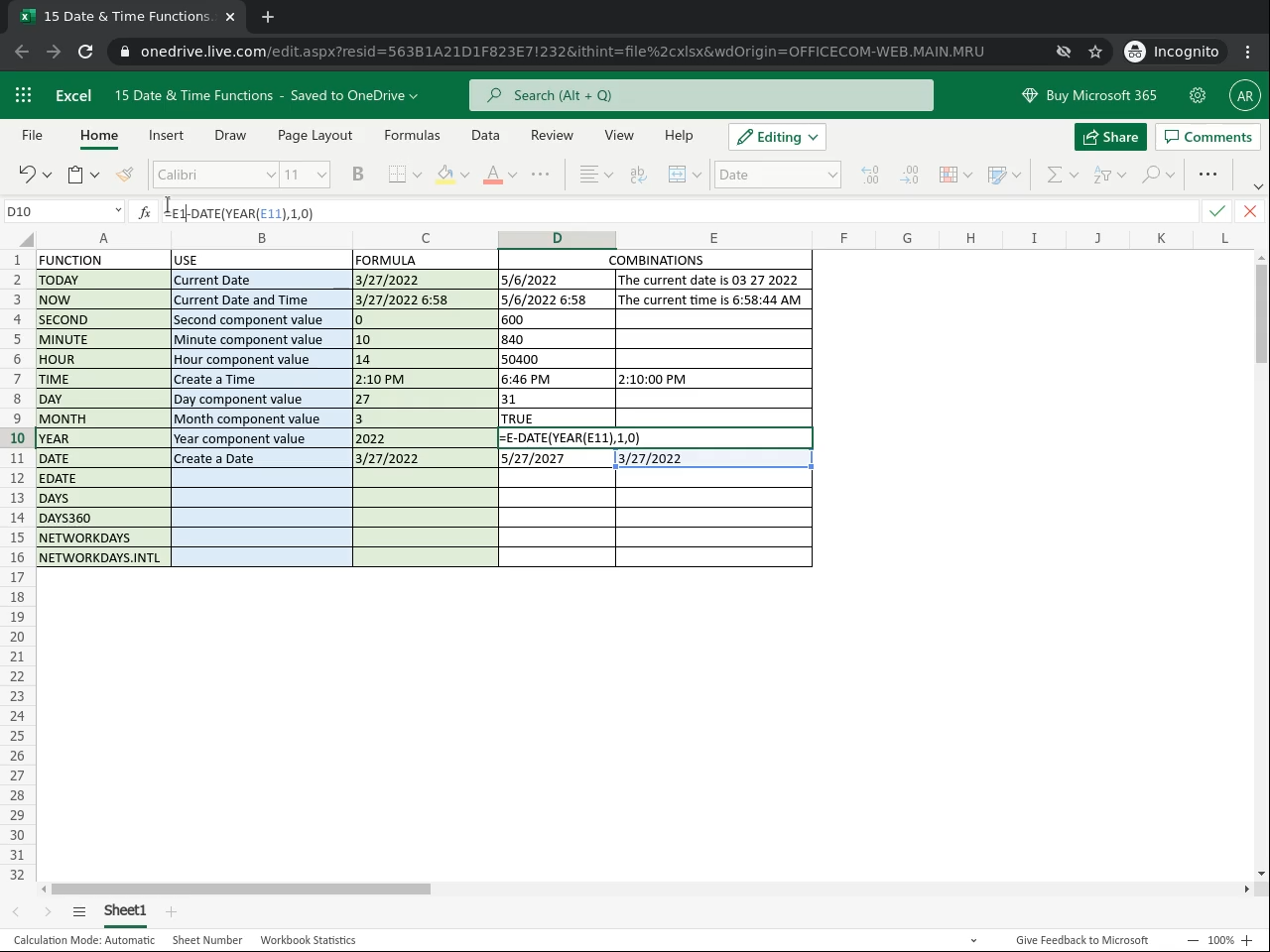Image resolution: width=1270 pixels, height=952 pixels.
Task: Click the Insert Function fx icon
Action: click(145, 212)
